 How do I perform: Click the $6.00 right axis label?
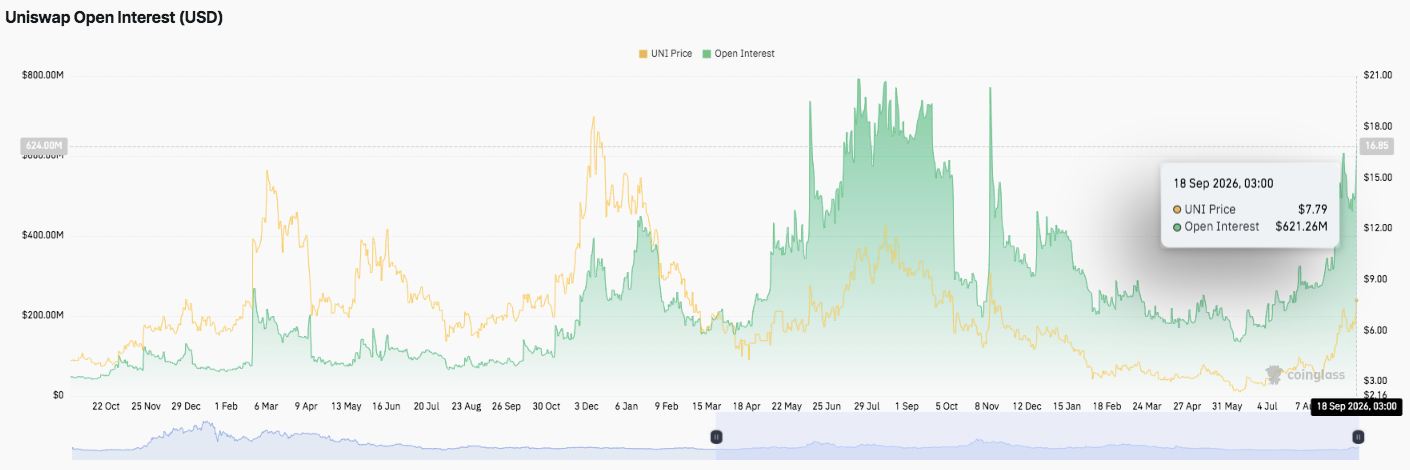click(x=1375, y=330)
